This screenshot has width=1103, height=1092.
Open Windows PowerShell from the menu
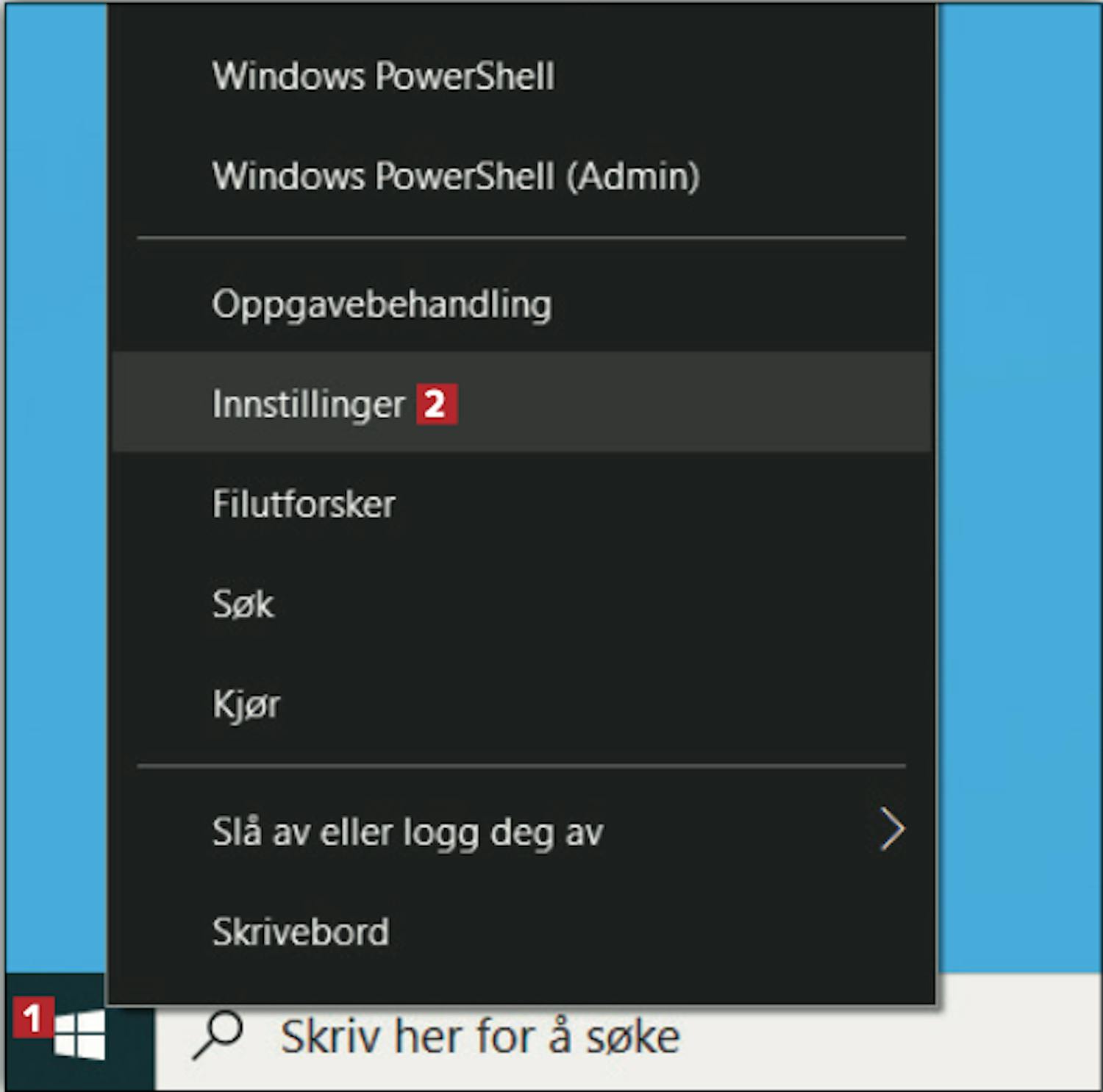[x=521, y=76]
